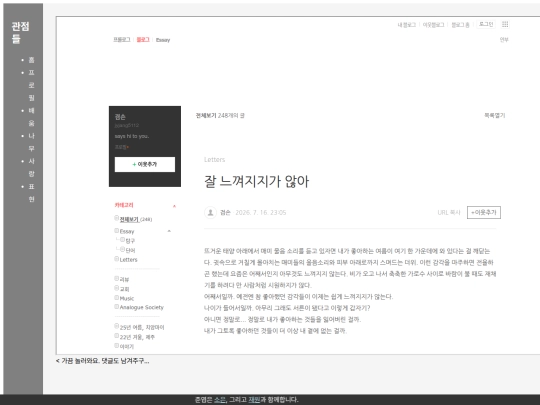Open 나무 in the gray sidebar
The image size is (540, 405).
[31, 142]
